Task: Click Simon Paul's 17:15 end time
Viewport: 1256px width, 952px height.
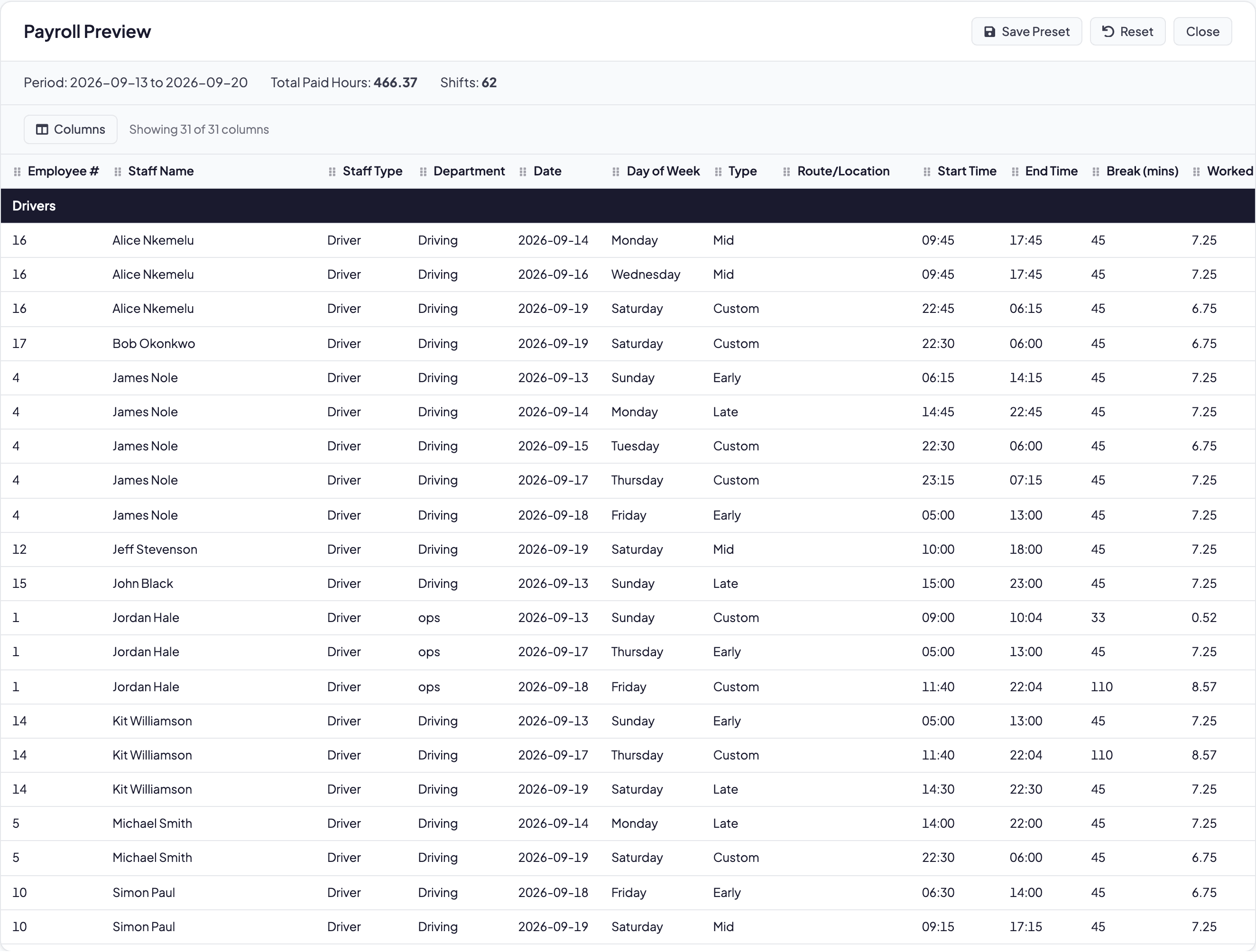Action: 1025,926
